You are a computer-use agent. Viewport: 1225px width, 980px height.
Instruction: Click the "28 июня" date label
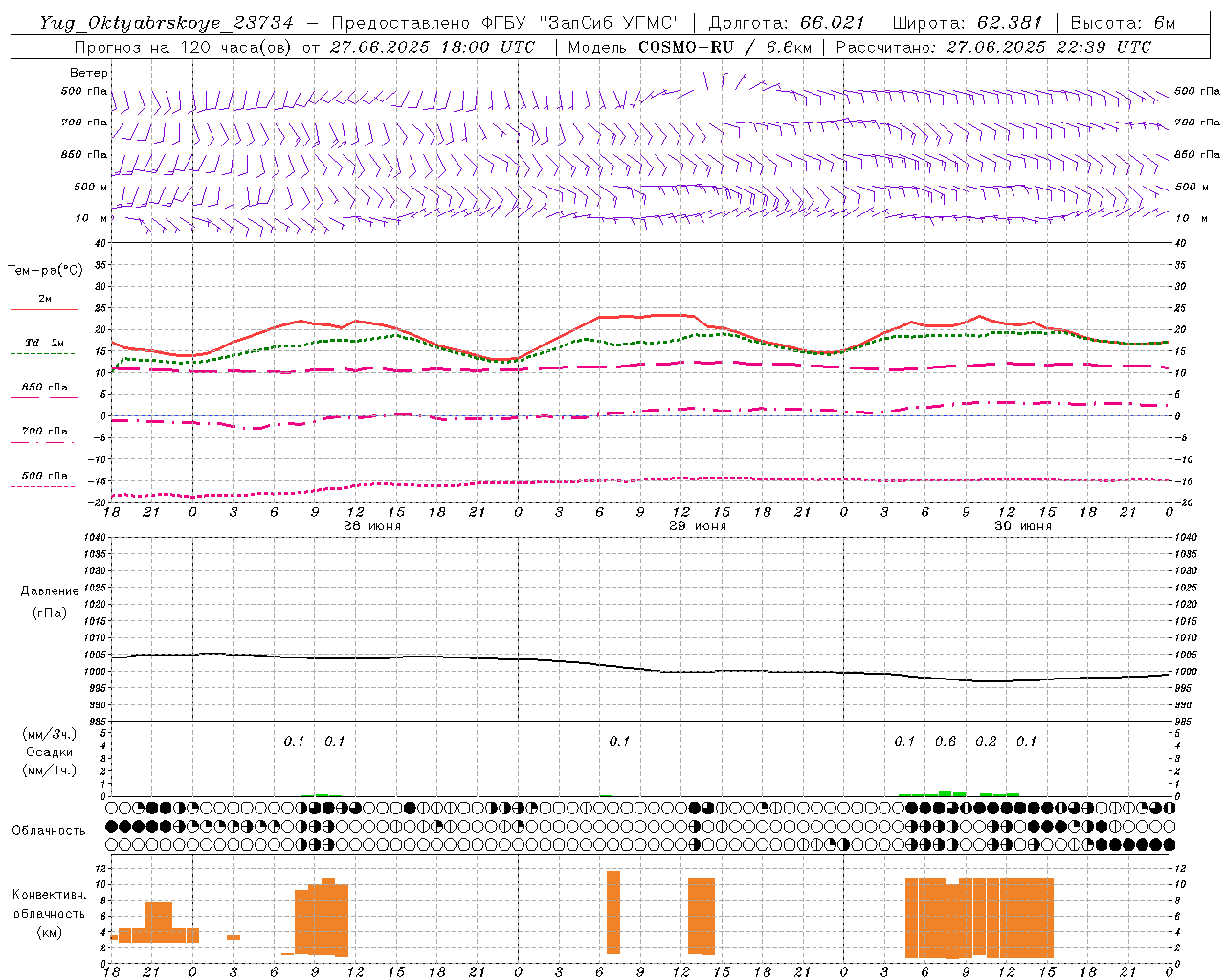click(372, 526)
